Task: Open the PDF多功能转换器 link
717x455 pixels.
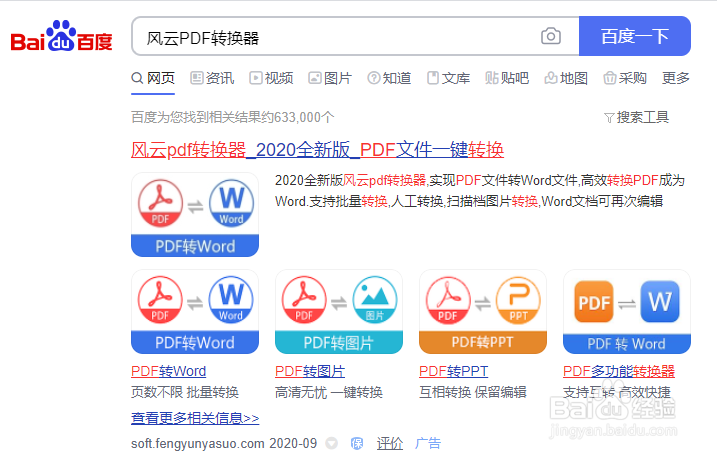Action: (x=619, y=371)
